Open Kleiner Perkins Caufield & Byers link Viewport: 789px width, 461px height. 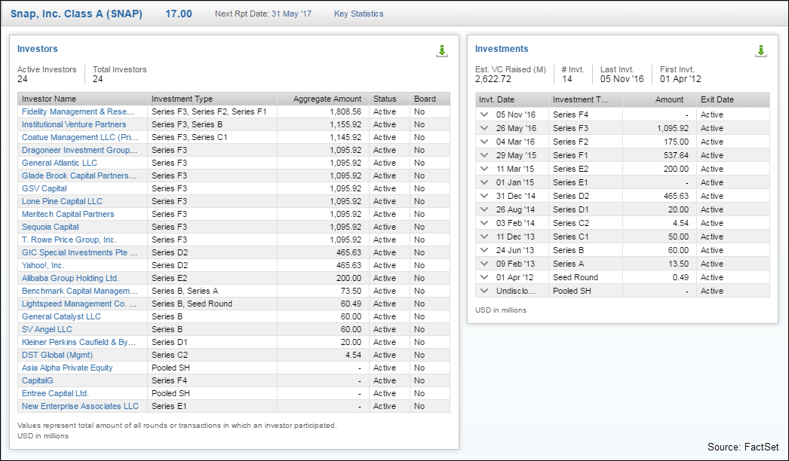[x=79, y=342]
